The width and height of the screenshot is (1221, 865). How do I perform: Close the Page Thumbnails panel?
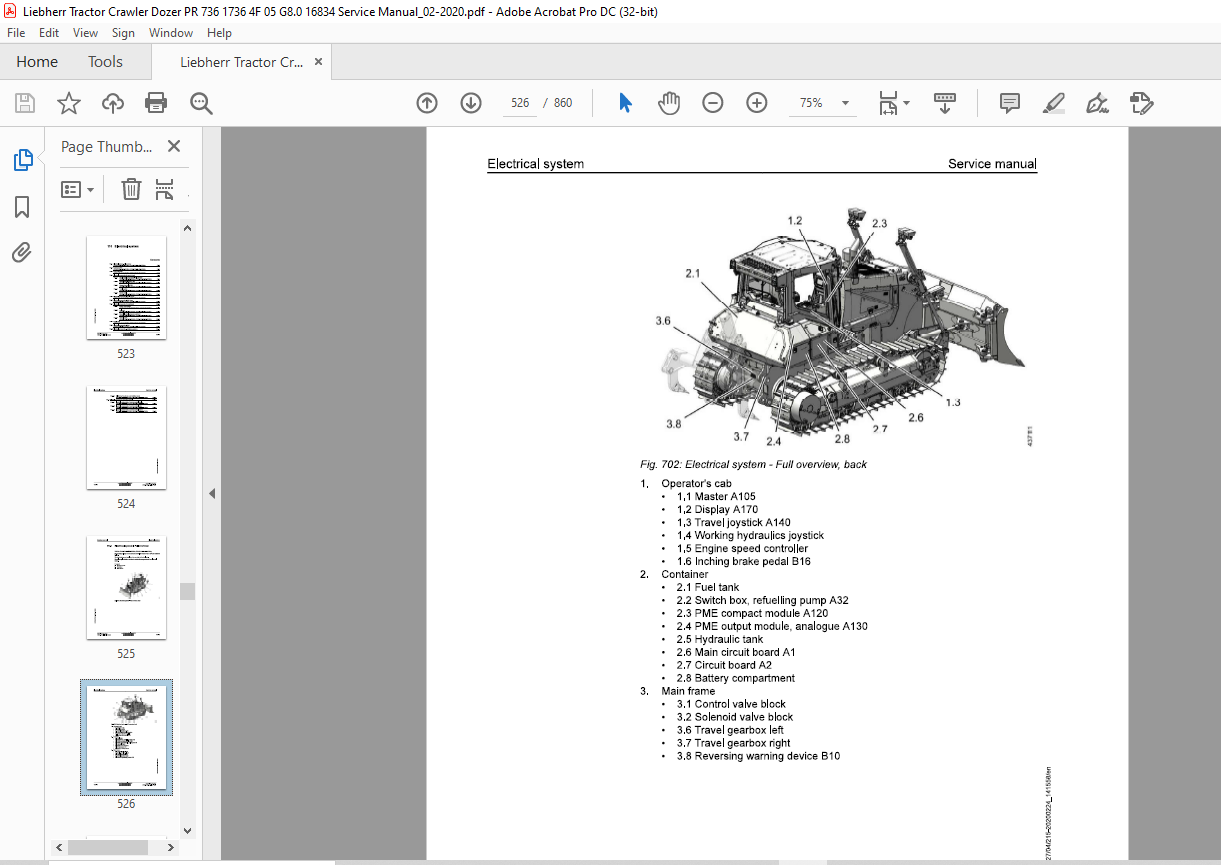click(174, 146)
